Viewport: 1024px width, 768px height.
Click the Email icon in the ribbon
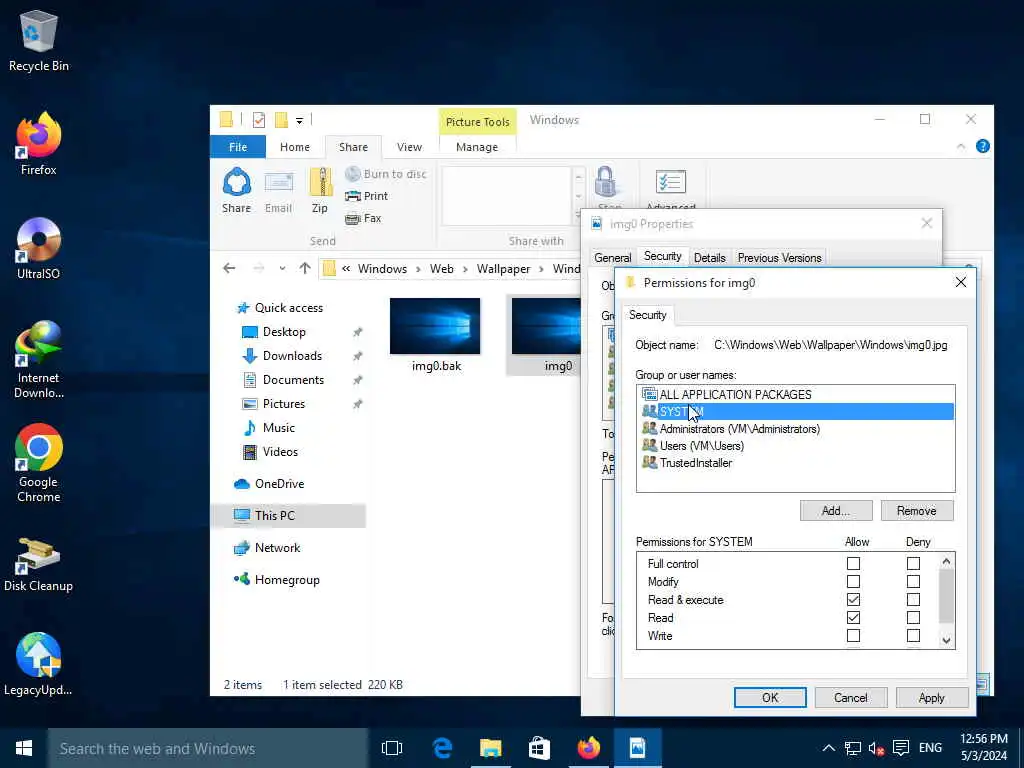point(278,191)
